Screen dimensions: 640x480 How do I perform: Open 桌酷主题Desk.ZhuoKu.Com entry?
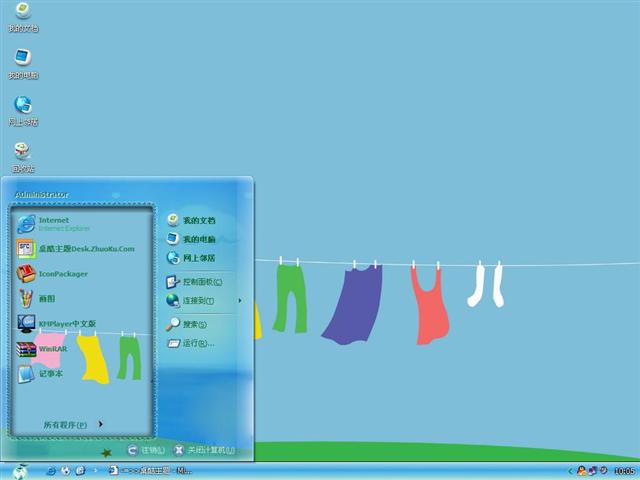[82, 249]
